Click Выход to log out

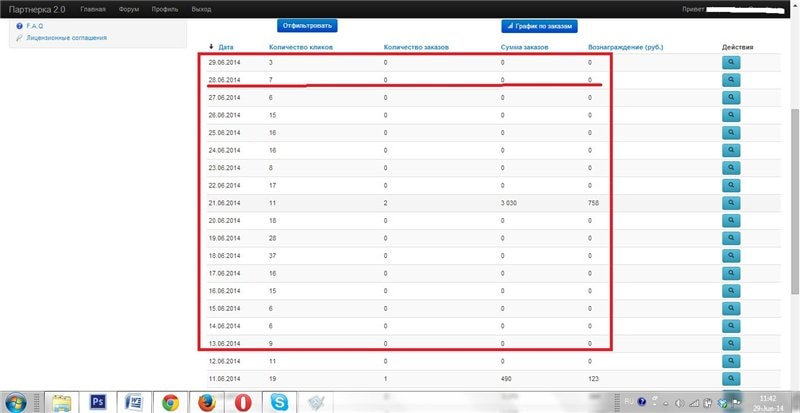[201, 9]
